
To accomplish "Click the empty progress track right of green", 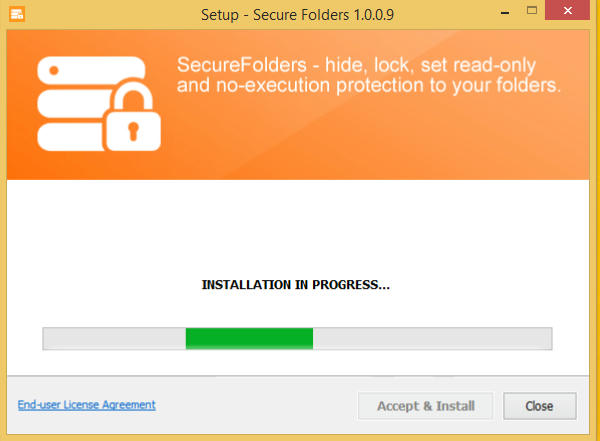I will point(432,338).
